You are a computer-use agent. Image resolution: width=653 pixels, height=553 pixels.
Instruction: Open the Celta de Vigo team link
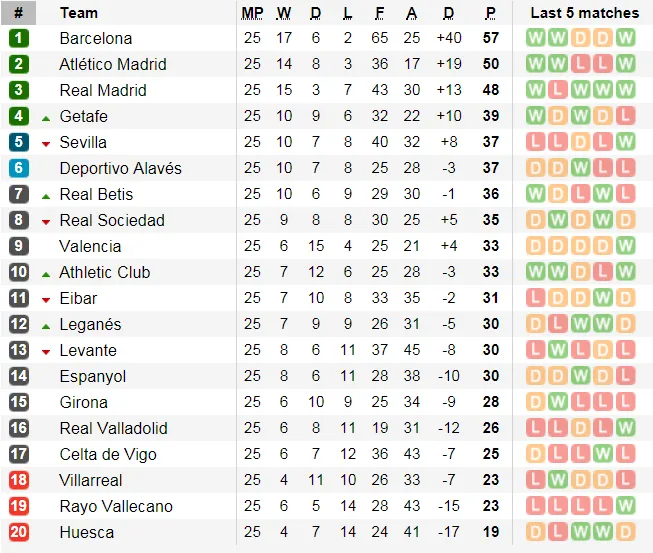click(107, 454)
